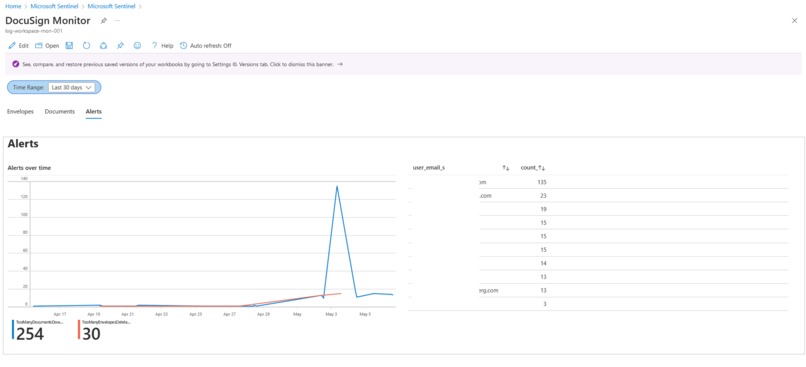806x367 pixels.
Task: Close the DocuSign Monitor pane with the X
Action: tap(794, 21)
